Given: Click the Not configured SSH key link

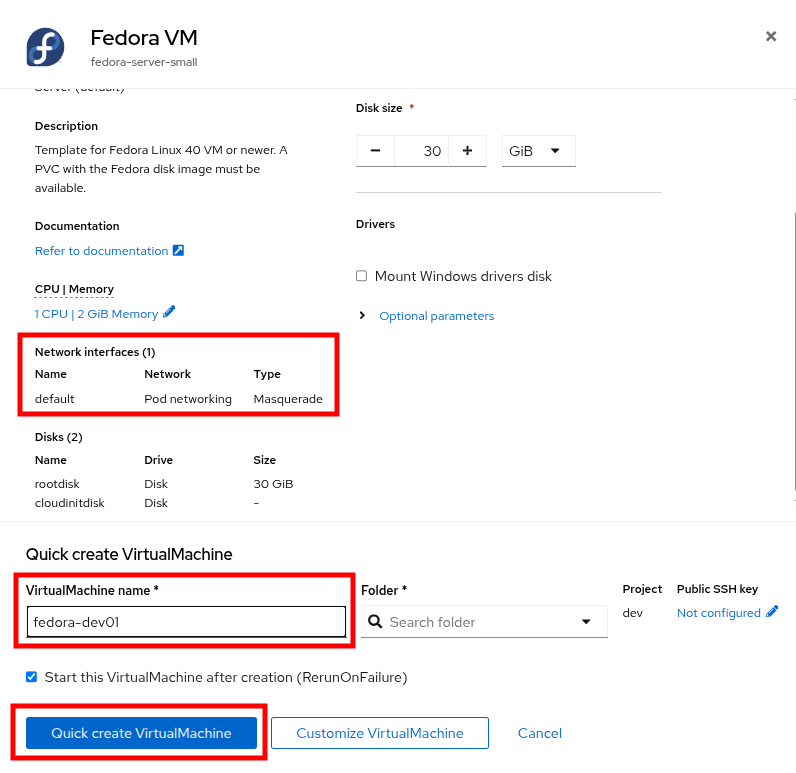Looking at the screenshot, I should tap(718, 613).
